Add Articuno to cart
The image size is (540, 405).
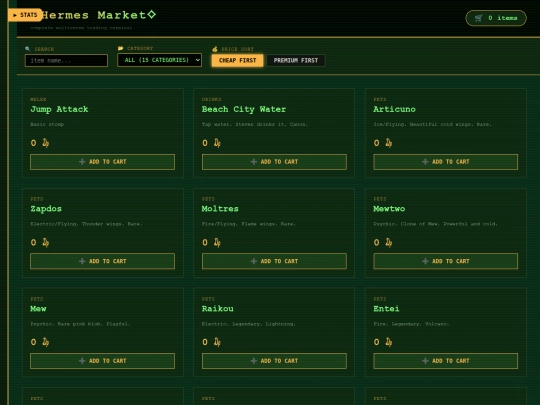click(x=446, y=162)
